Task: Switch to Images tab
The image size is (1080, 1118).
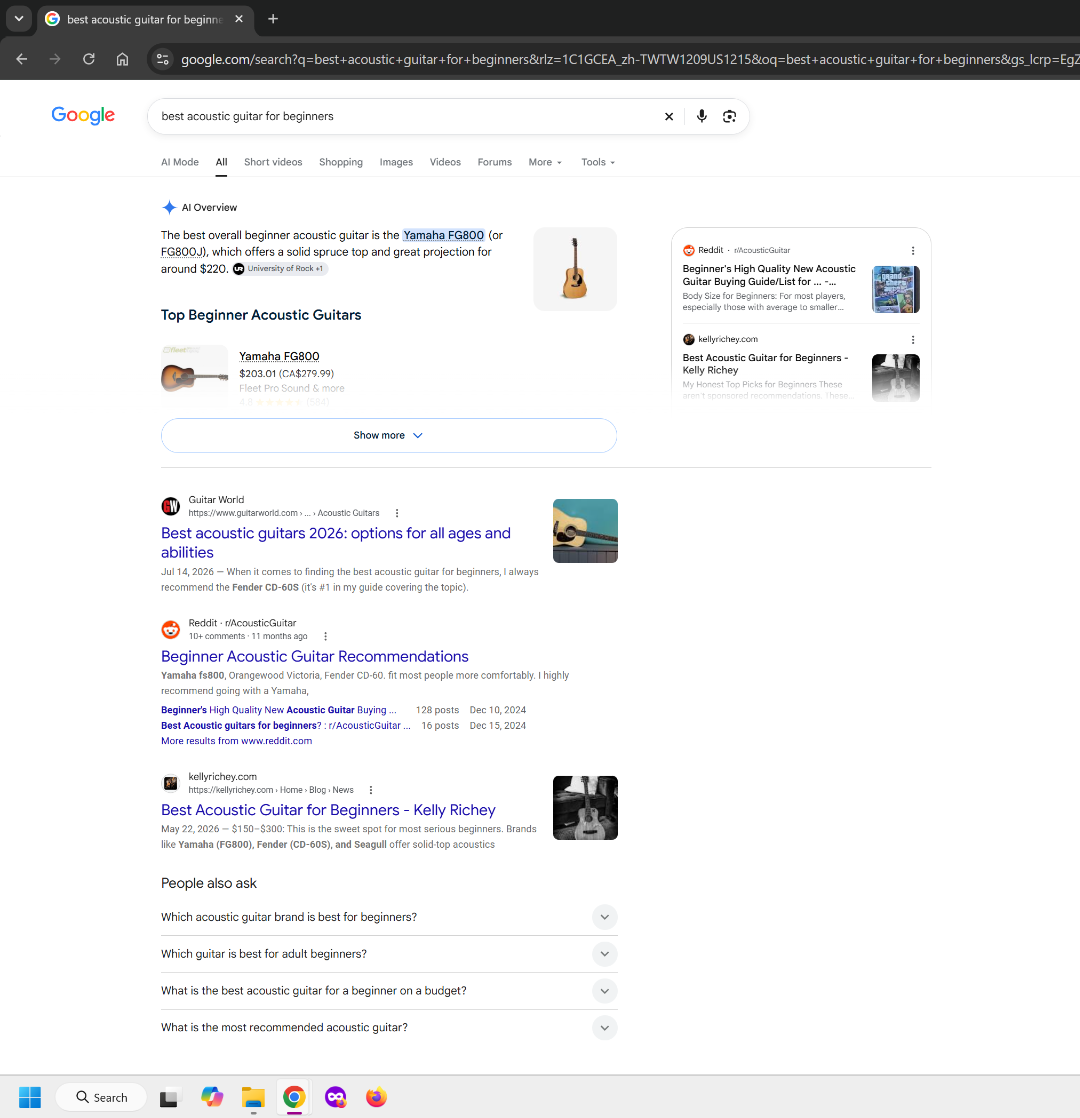Action: (396, 162)
